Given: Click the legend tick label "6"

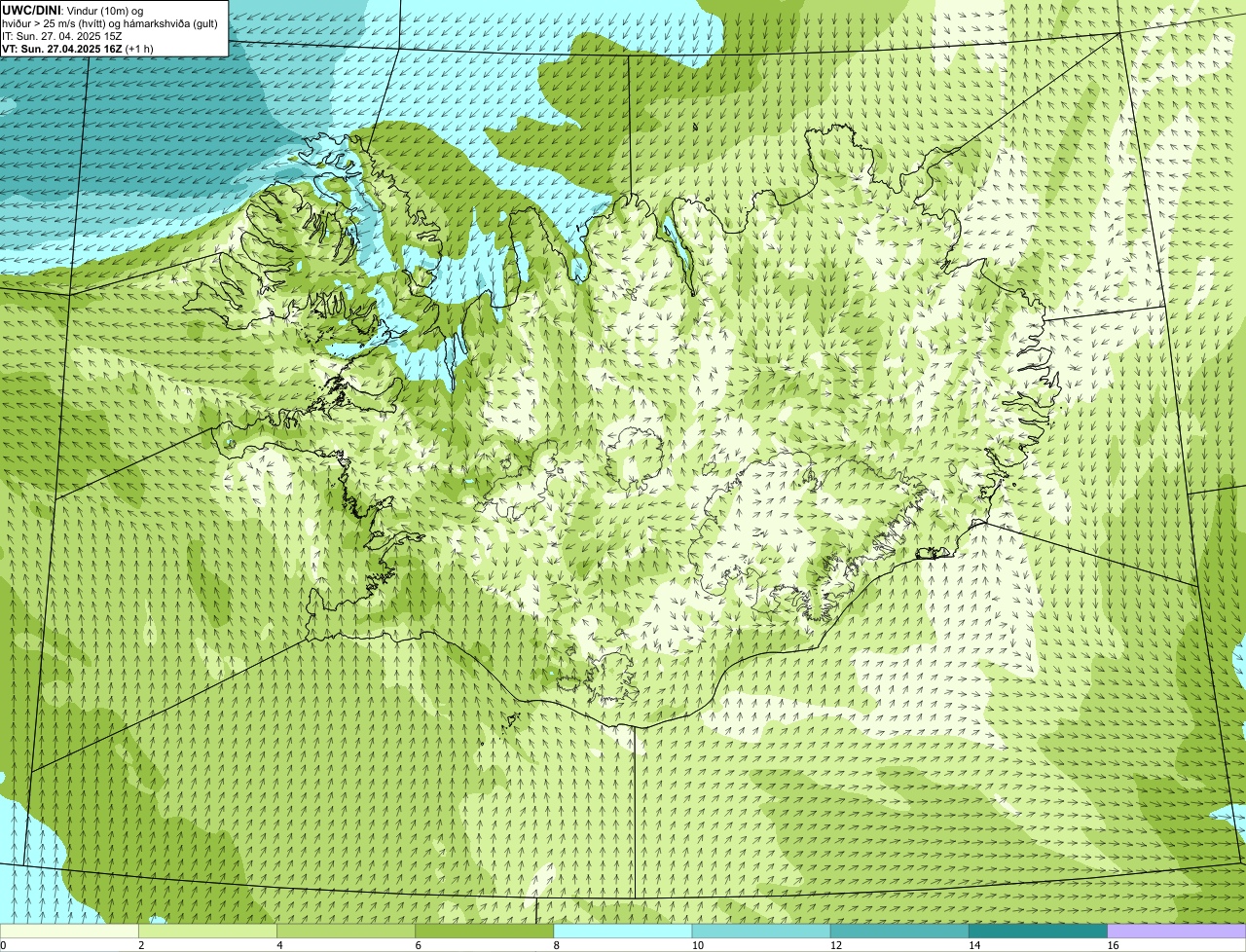Looking at the screenshot, I should (x=418, y=945).
